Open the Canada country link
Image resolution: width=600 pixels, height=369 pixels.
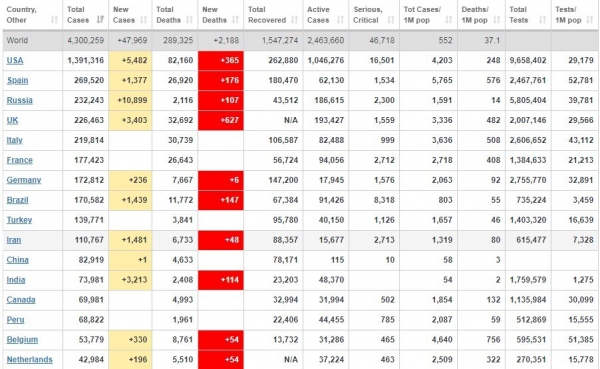point(21,300)
